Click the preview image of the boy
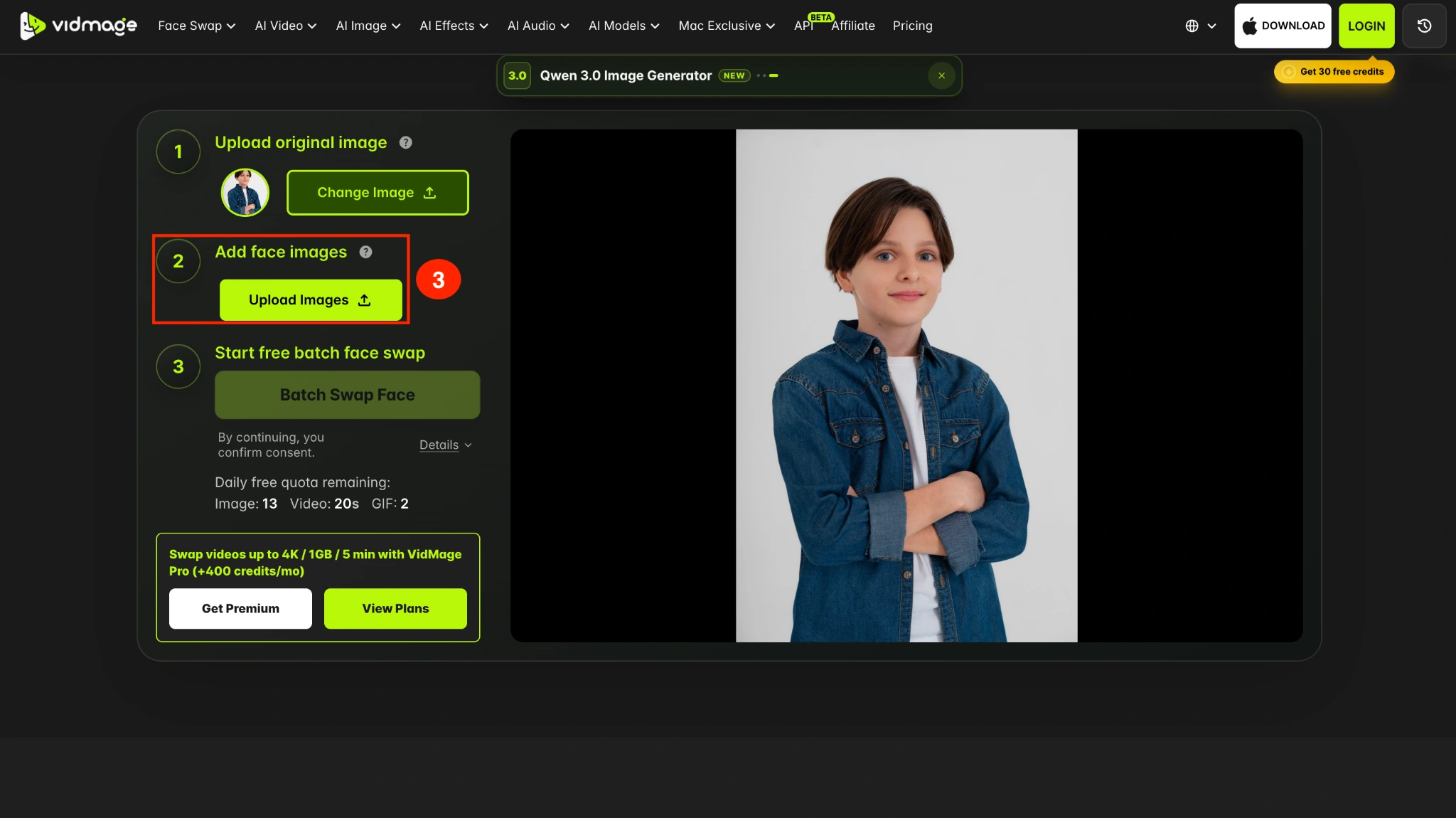The width and height of the screenshot is (1456, 818). (906, 386)
